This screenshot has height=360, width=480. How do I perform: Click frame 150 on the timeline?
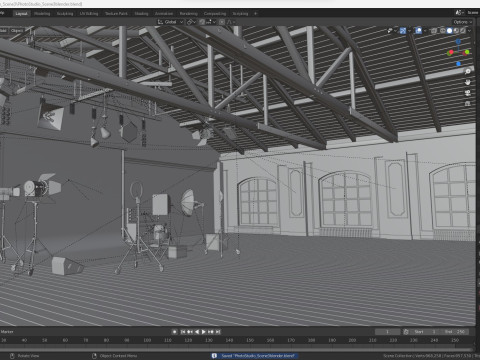coord(250,340)
